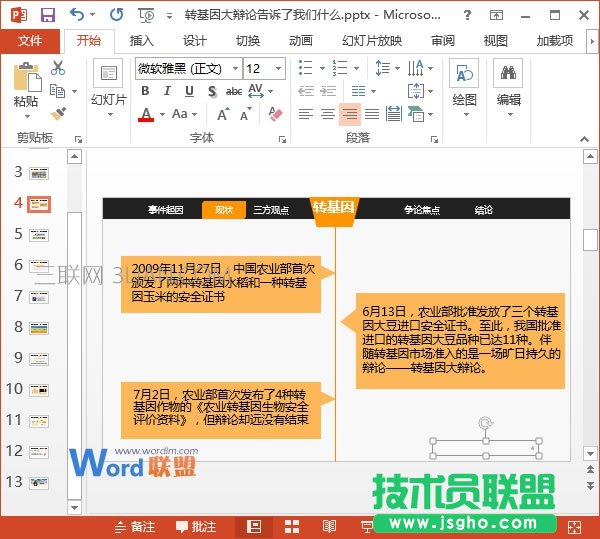Switch to slide sorter view icon
600x539 pixels.
tap(292, 527)
